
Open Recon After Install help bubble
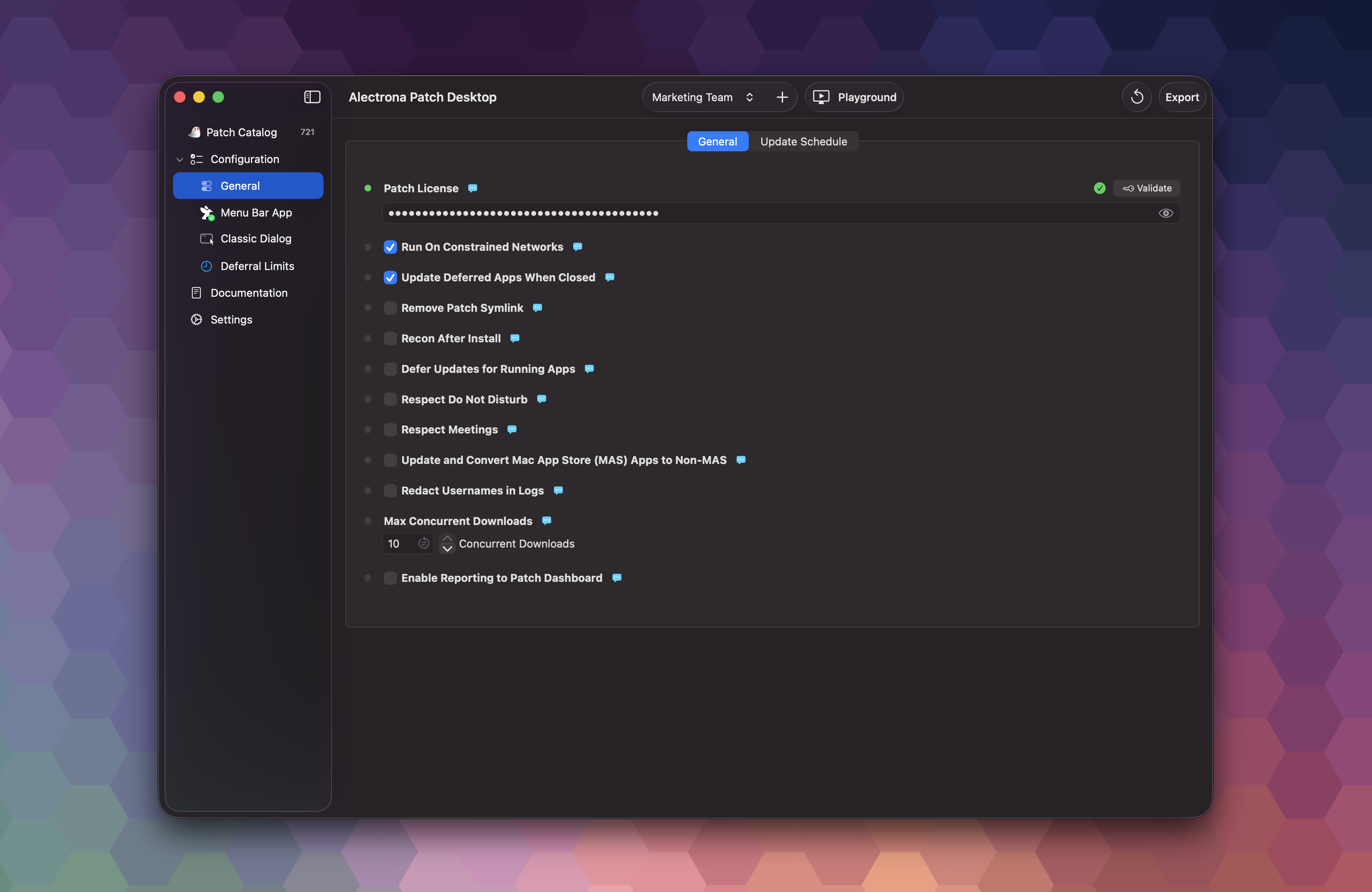pyautogui.click(x=515, y=338)
